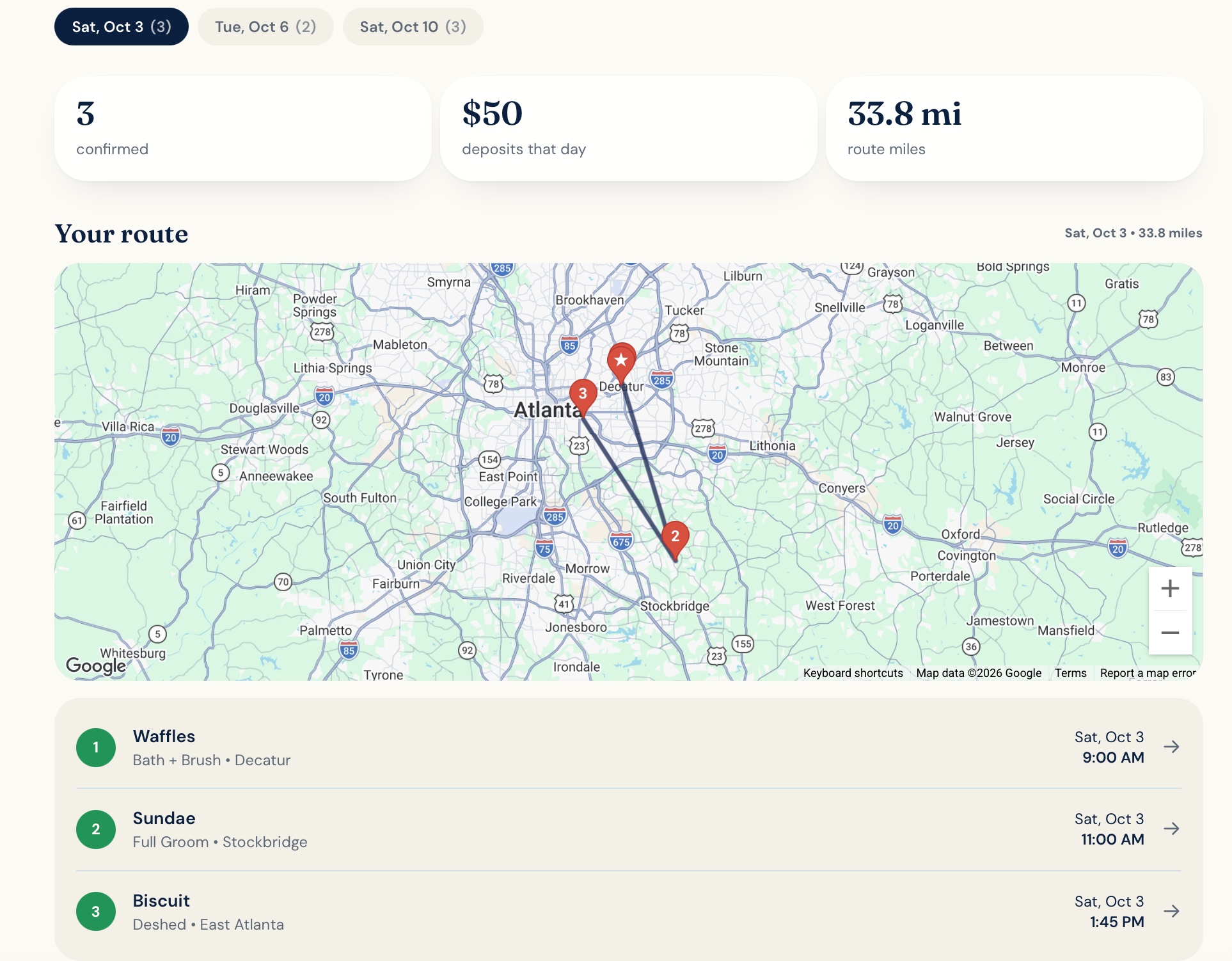Select the Biscuit appointment name

[161, 901]
